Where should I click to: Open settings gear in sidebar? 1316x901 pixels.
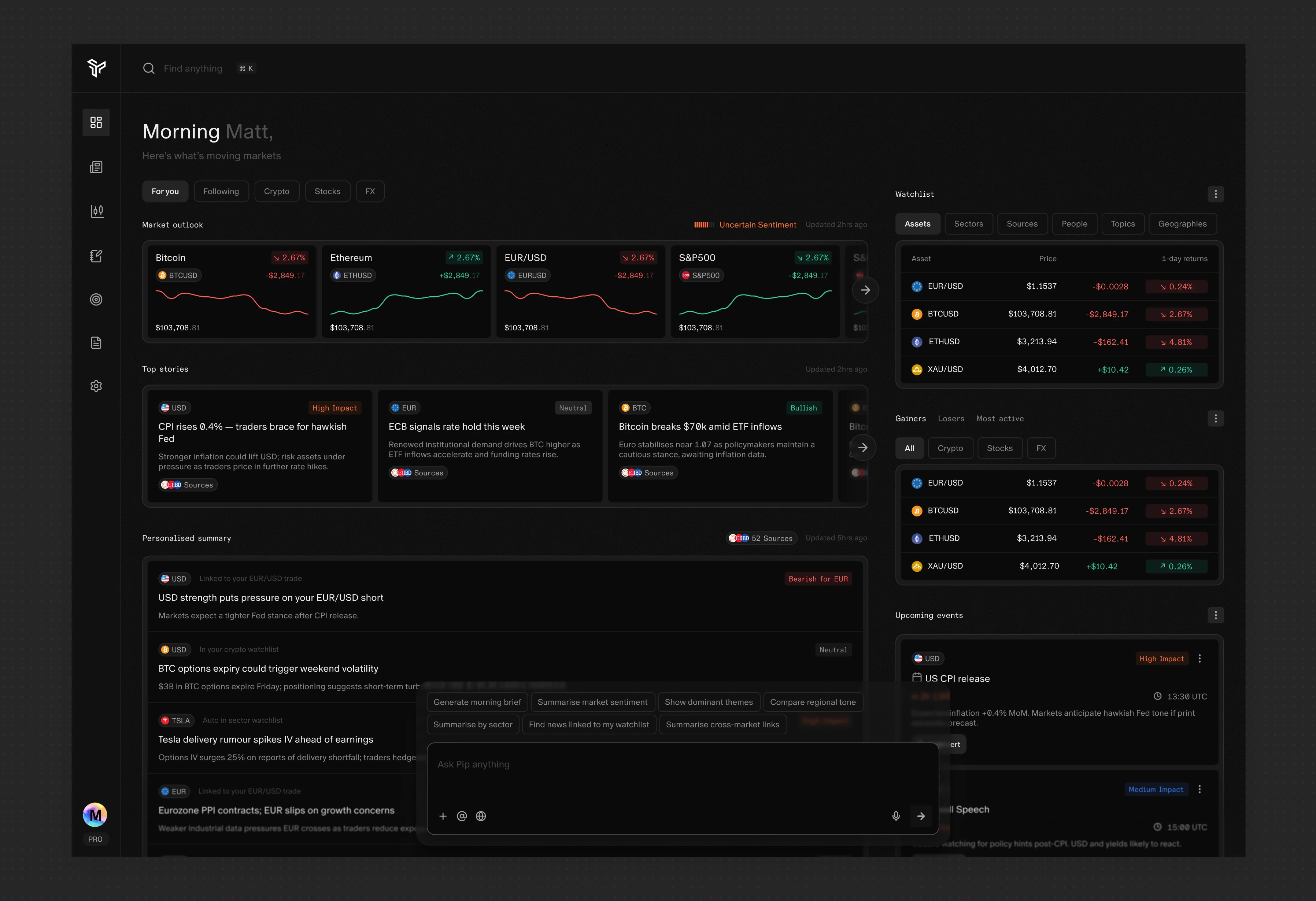[x=96, y=386]
